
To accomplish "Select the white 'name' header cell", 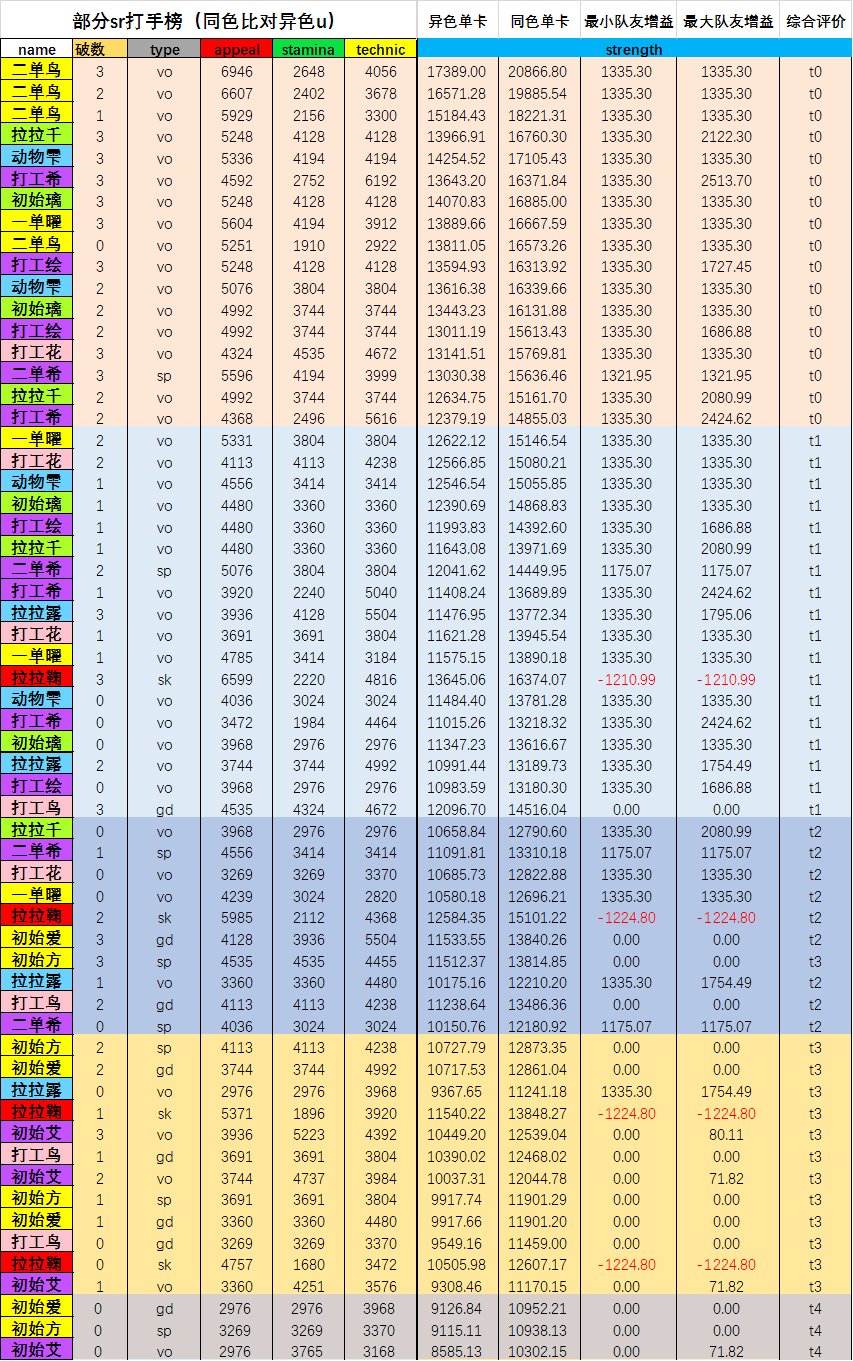I will [37, 49].
